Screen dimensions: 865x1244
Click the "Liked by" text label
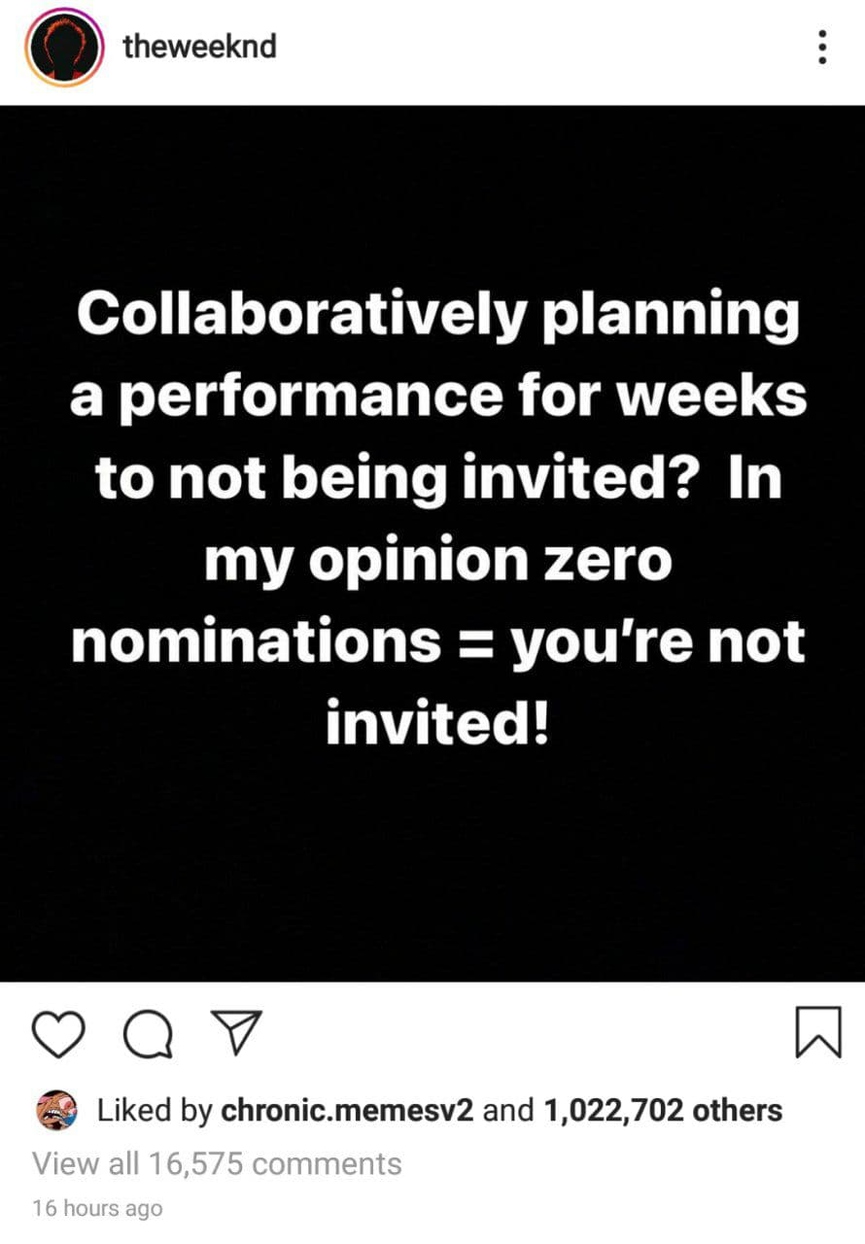[x=153, y=1110]
